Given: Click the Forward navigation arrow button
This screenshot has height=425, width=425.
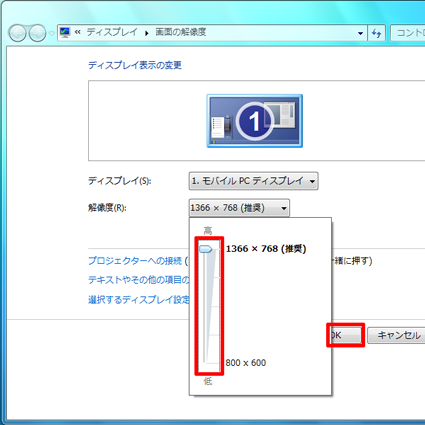Looking at the screenshot, I should [37, 33].
